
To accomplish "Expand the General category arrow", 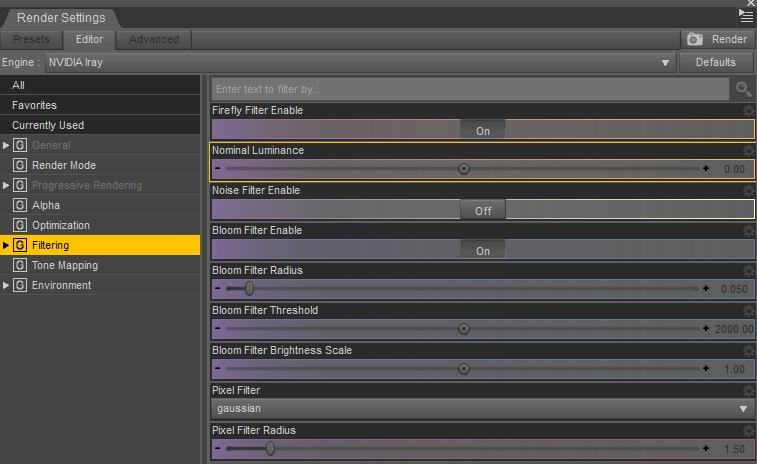I will (x=6, y=145).
